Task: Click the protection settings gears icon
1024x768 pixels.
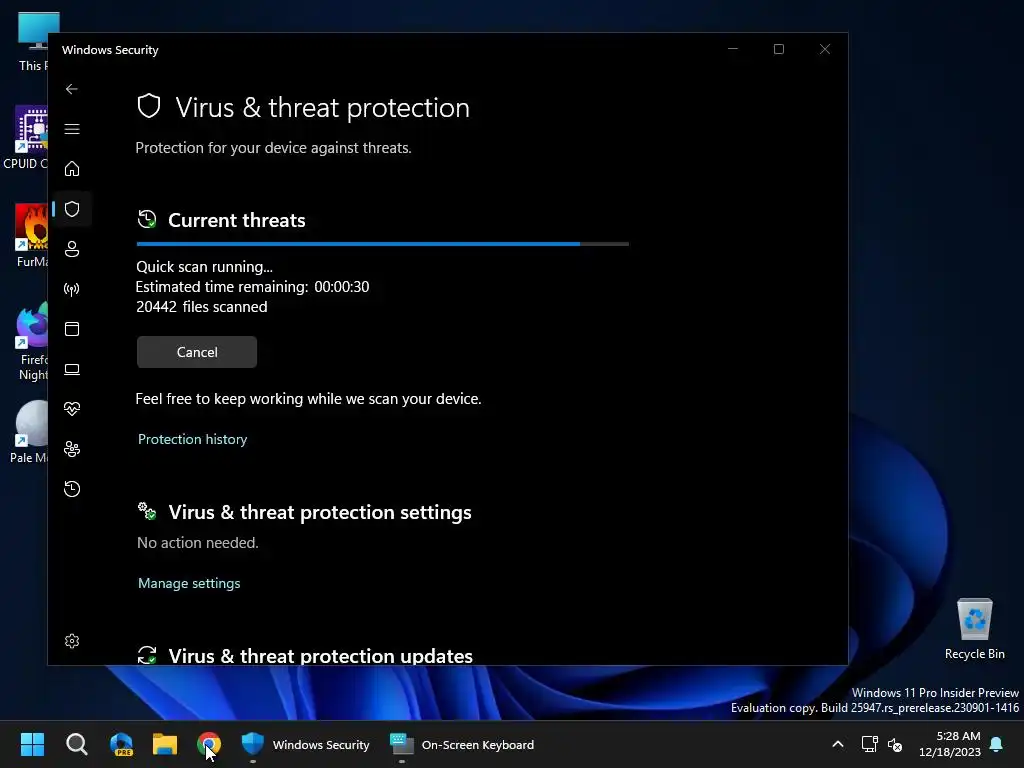Action: coord(147,511)
